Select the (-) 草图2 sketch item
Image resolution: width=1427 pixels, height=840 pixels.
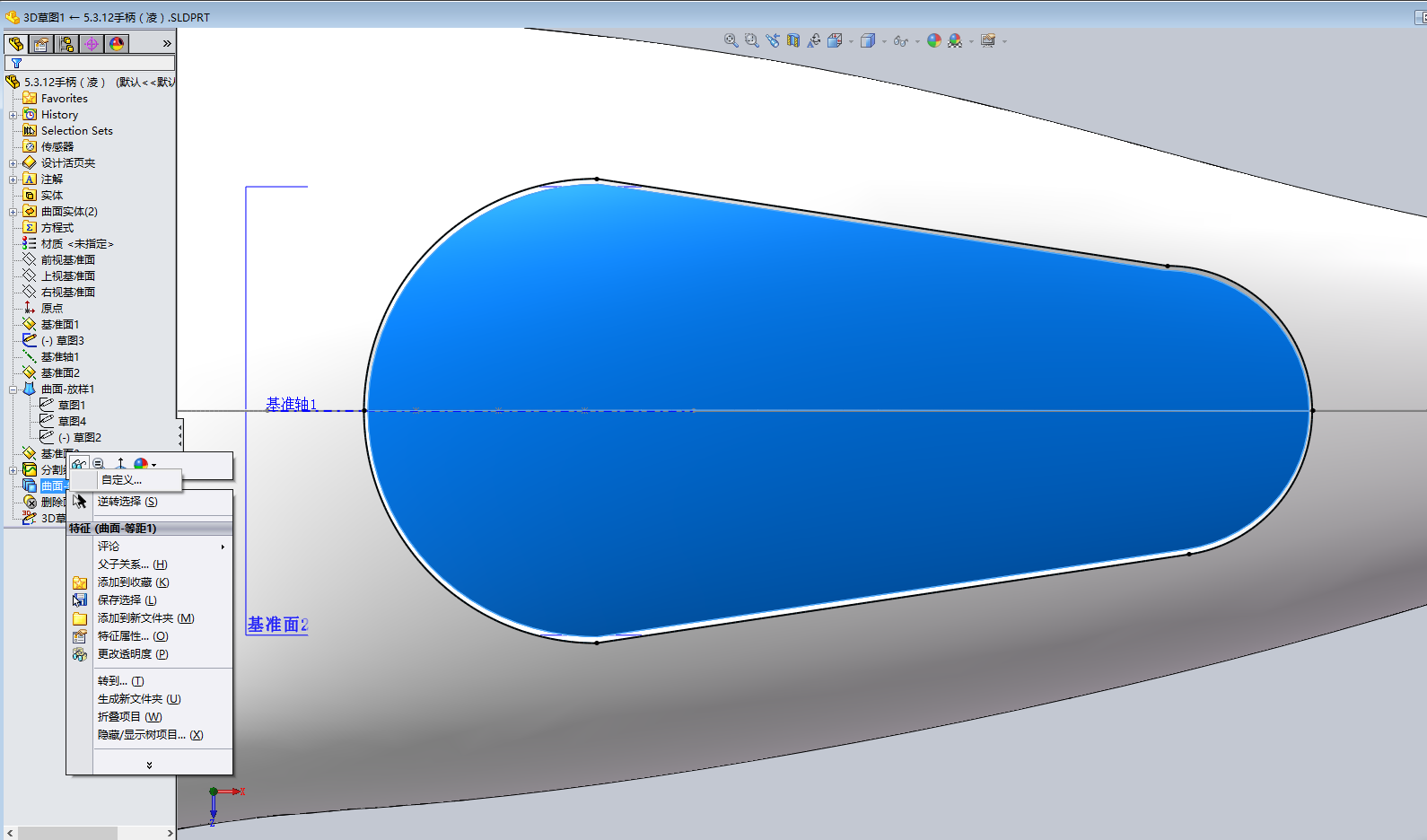(71, 438)
